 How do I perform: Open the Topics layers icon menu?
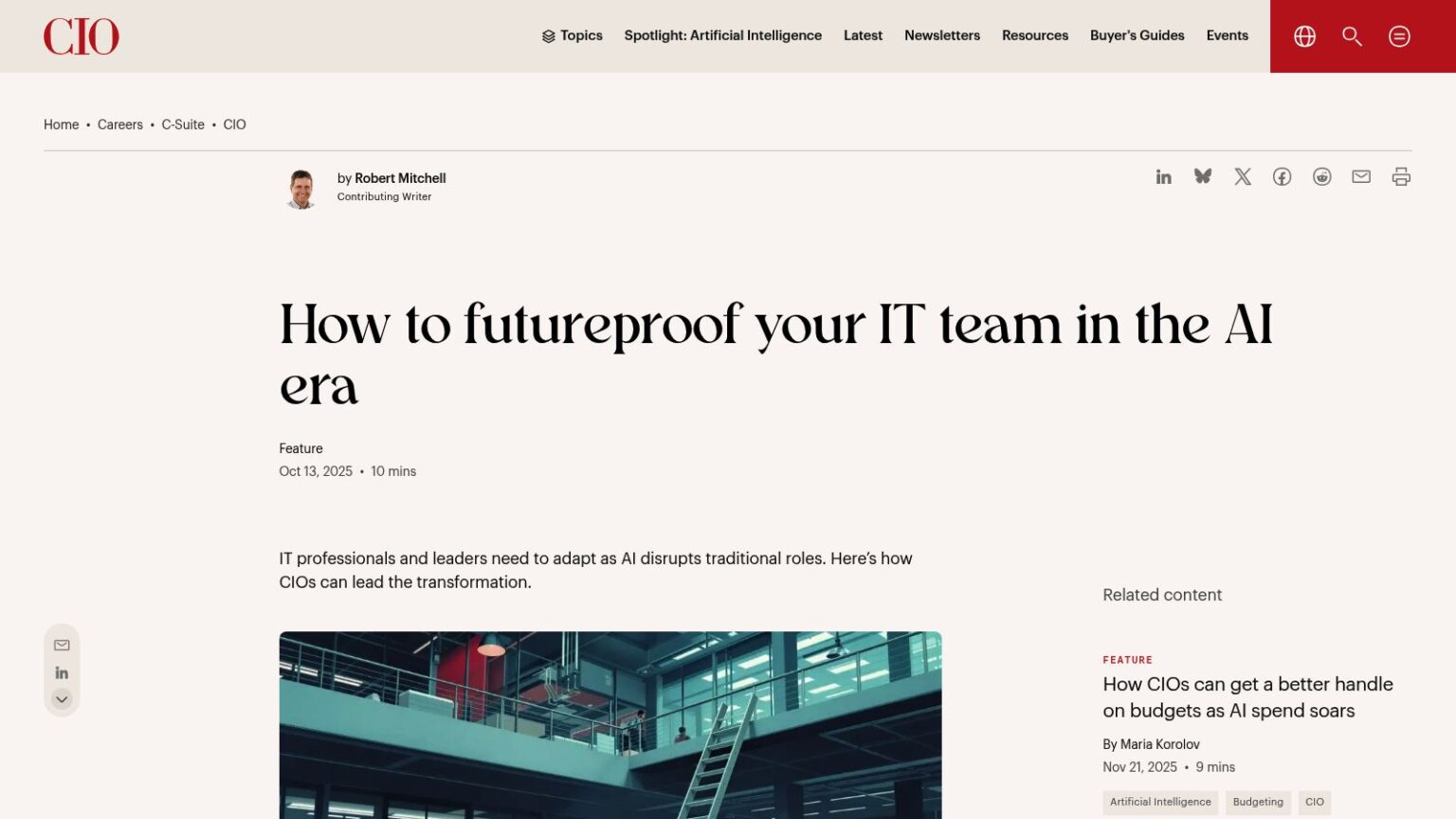point(572,36)
